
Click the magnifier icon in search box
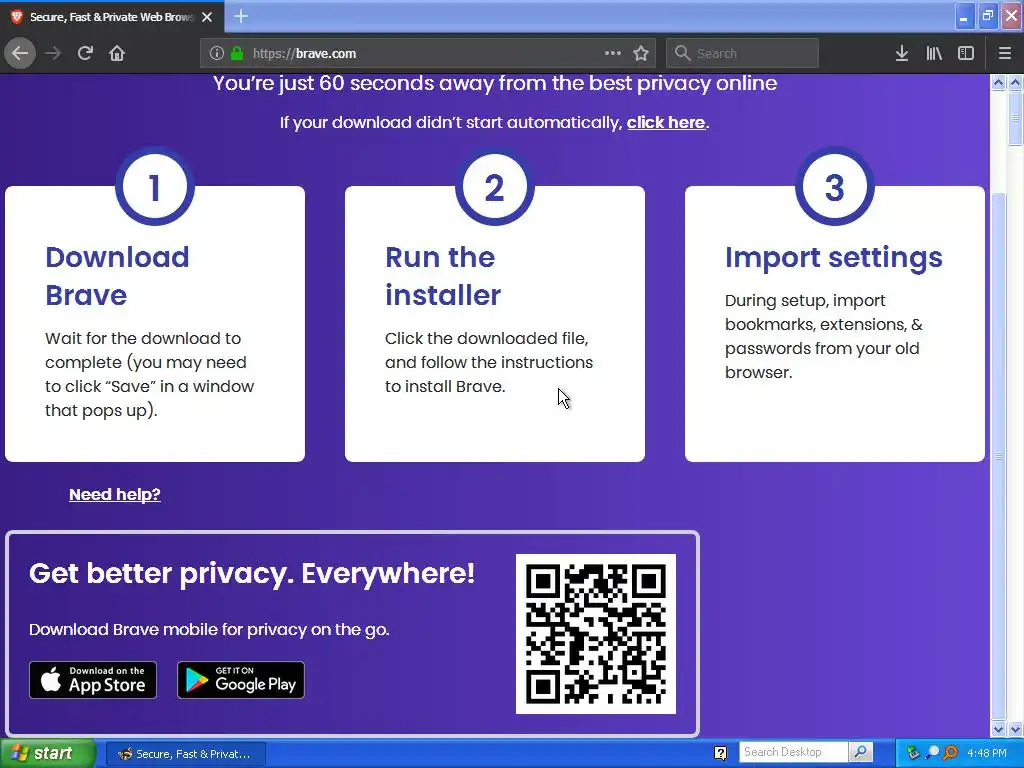[x=682, y=53]
